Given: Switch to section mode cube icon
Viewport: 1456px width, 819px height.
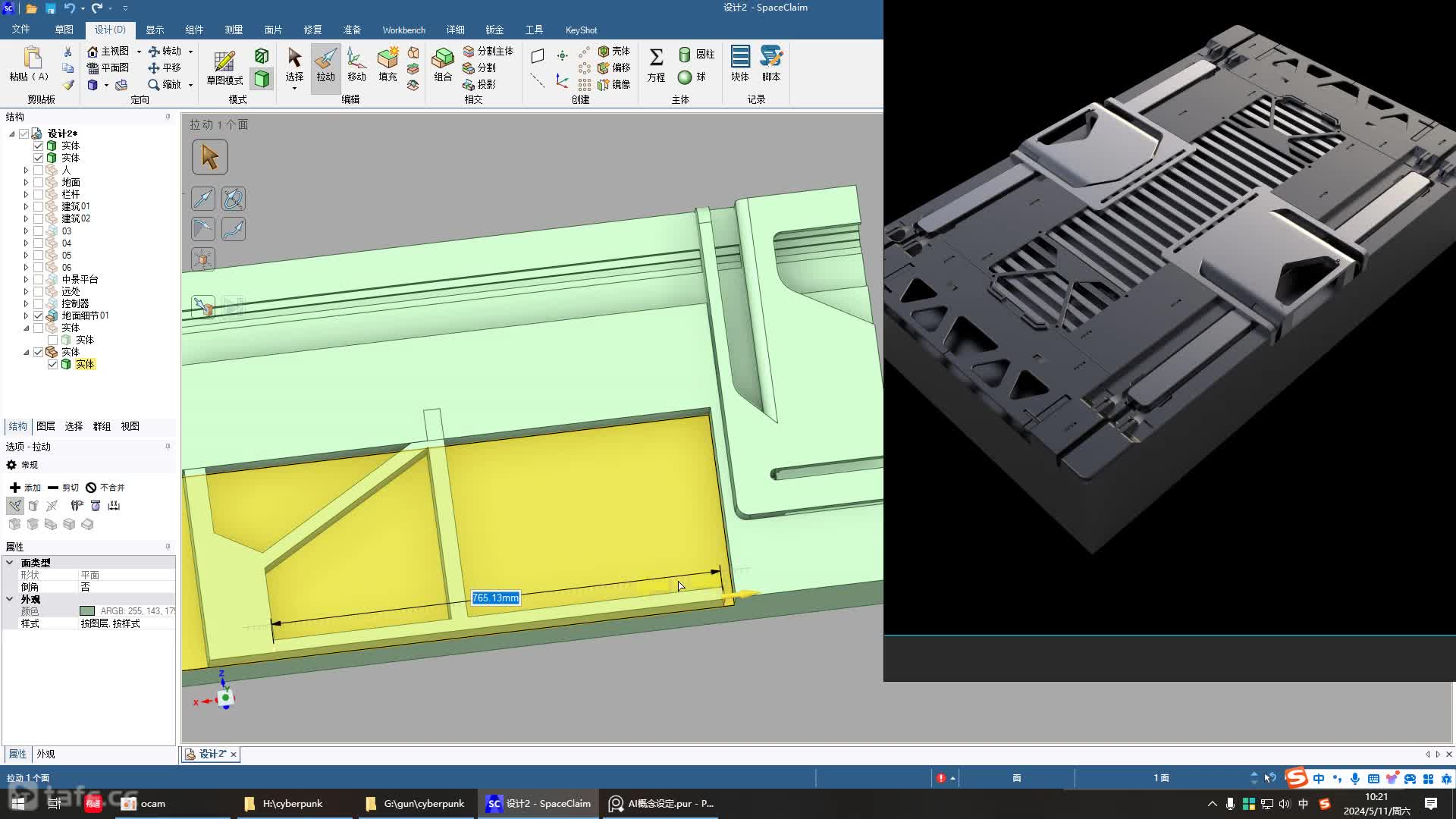Looking at the screenshot, I should 262,55.
